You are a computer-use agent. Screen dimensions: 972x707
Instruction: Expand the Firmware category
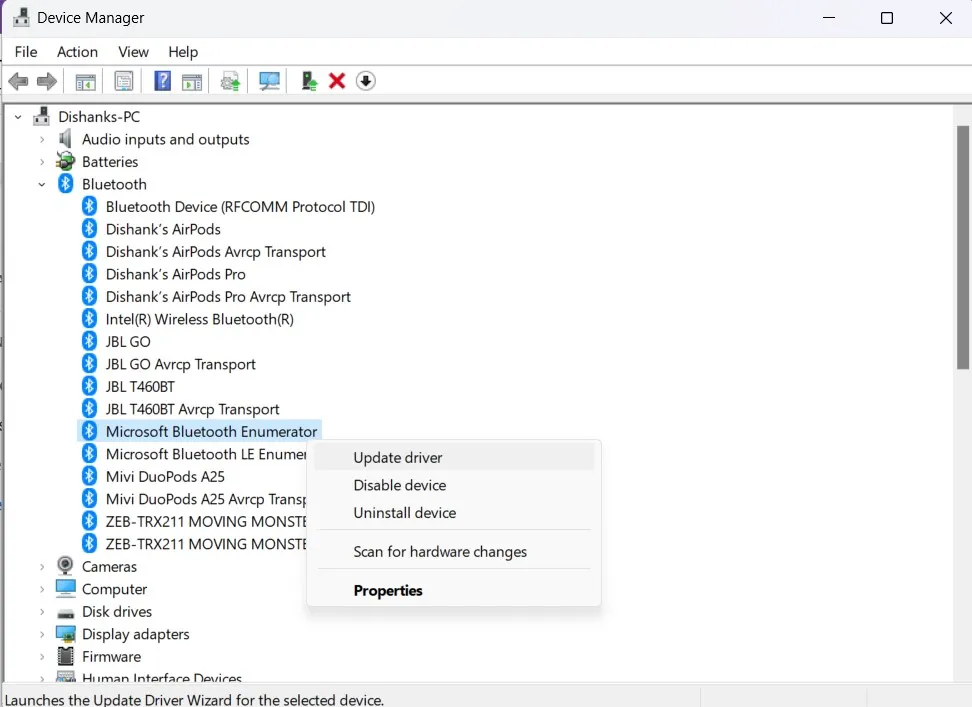[42, 657]
